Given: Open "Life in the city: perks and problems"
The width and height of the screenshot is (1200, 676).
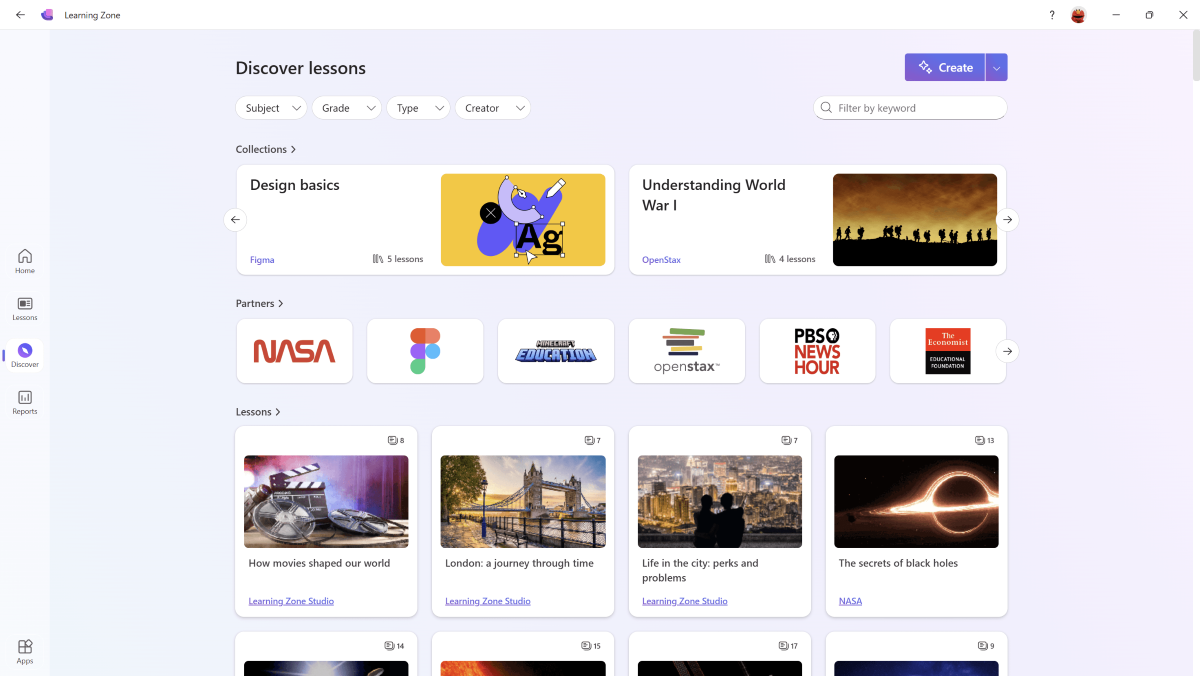Looking at the screenshot, I should 700,570.
